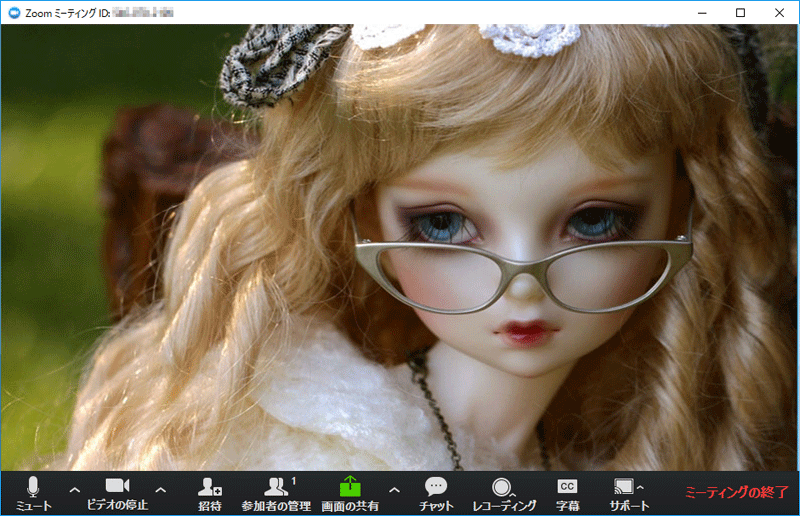Minimize the Zoom meeting window
This screenshot has height=516, width=800.
tap(697, 12)
